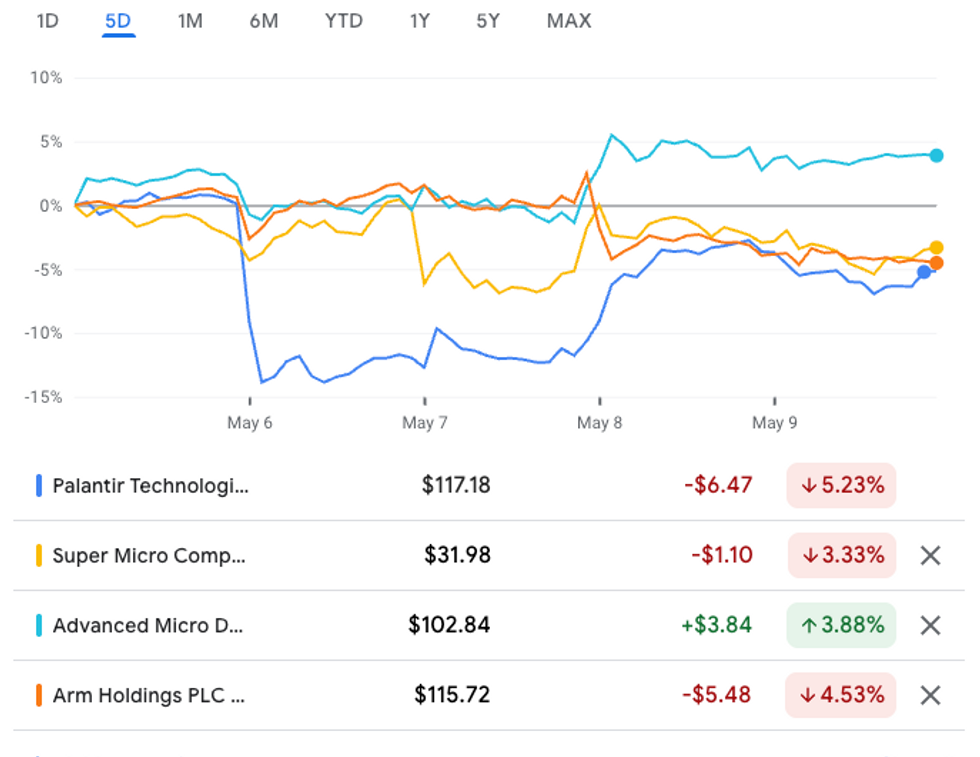The image size is (980, 757).
Task: Switch chart to 6M range
Action: click(264, 20)
